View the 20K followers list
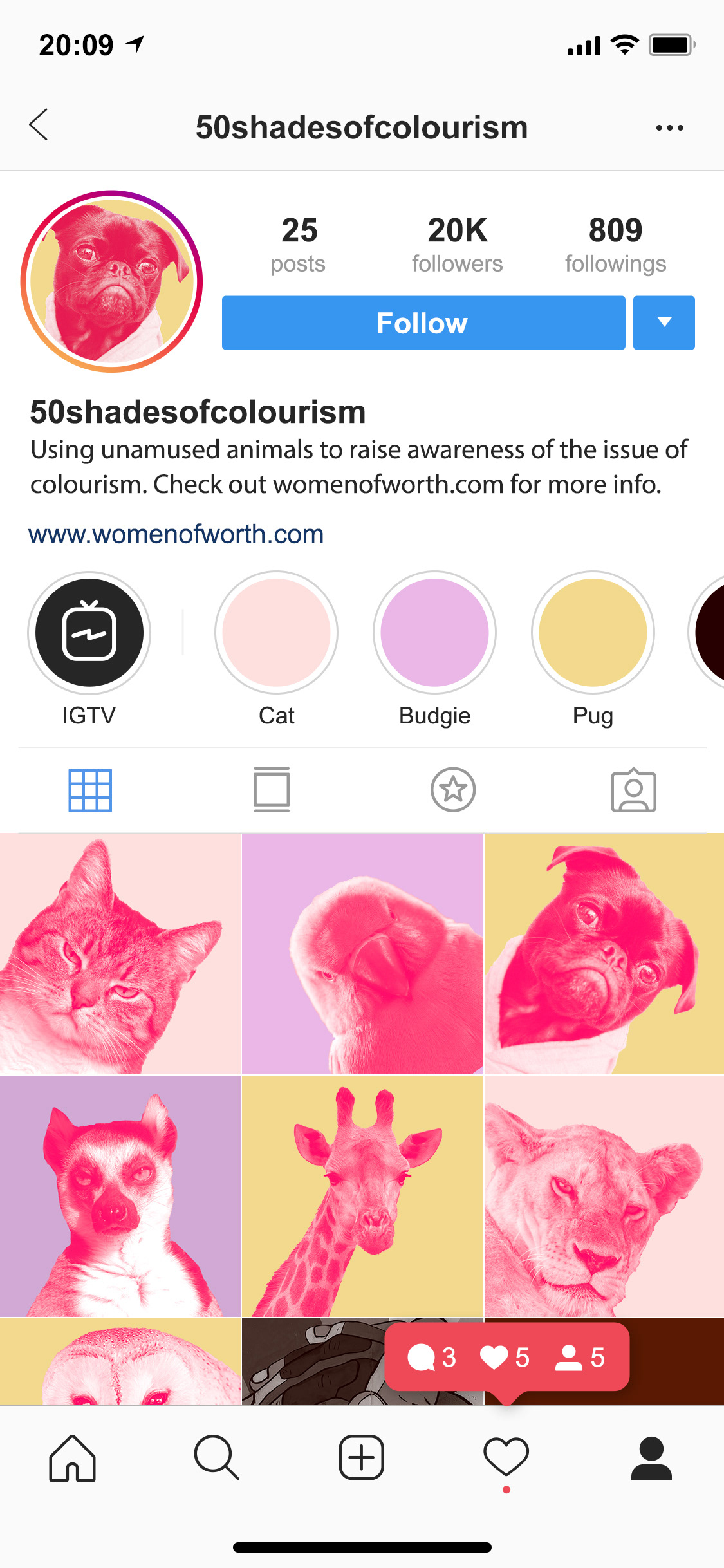 (458, 245)
